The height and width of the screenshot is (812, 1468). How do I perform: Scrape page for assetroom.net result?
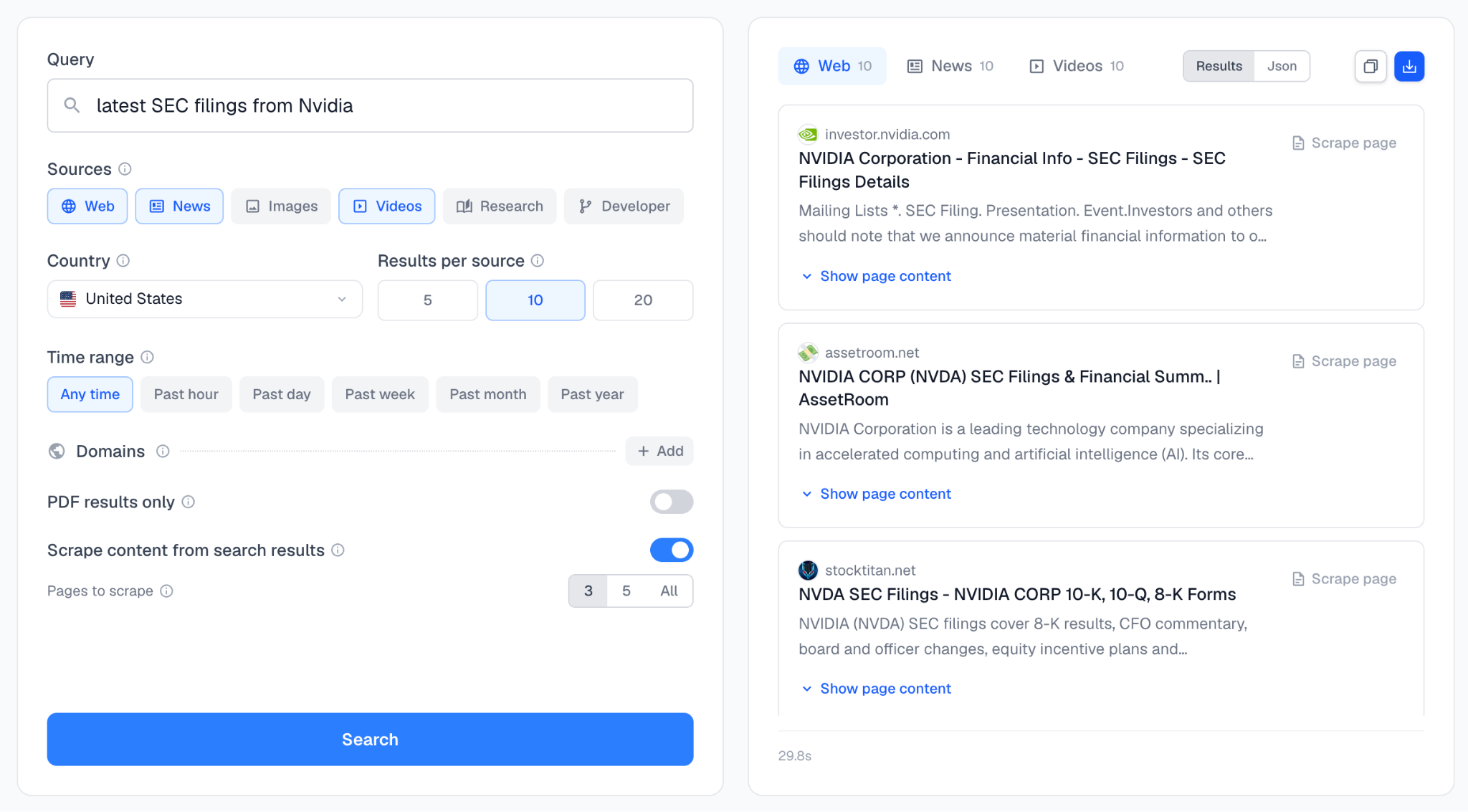(1344, 361)
